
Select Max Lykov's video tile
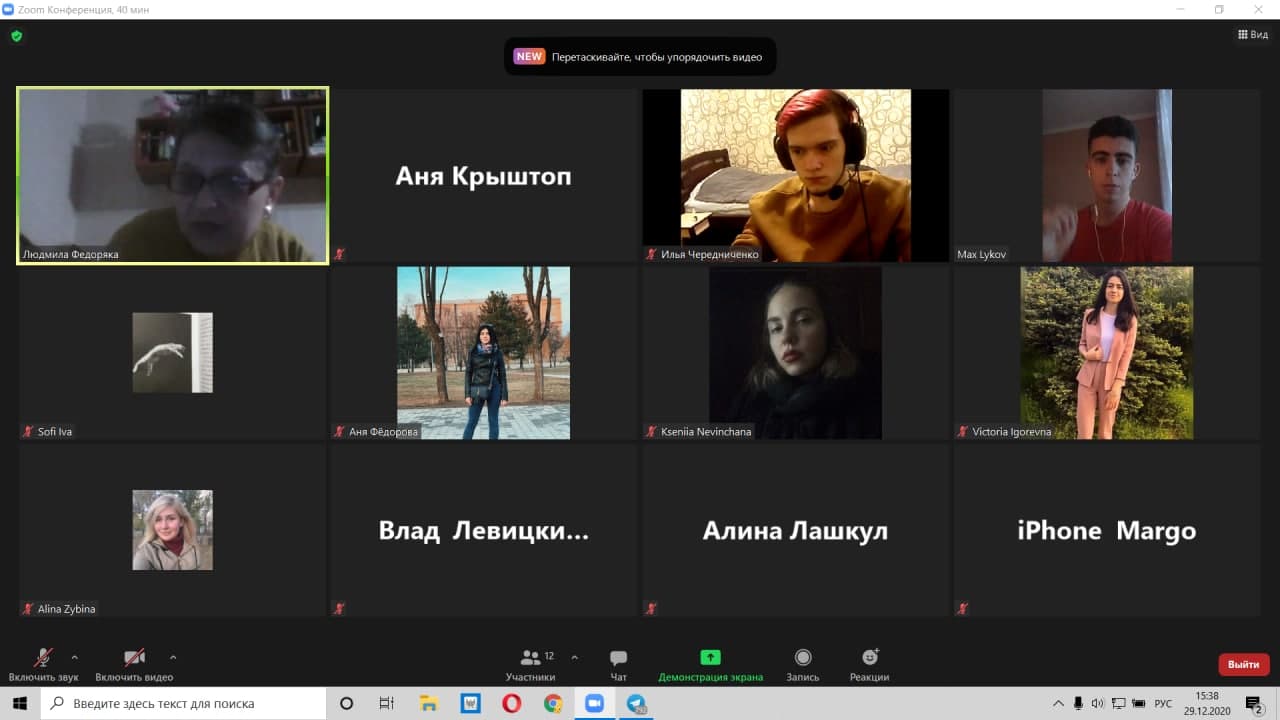(1107, 175)
